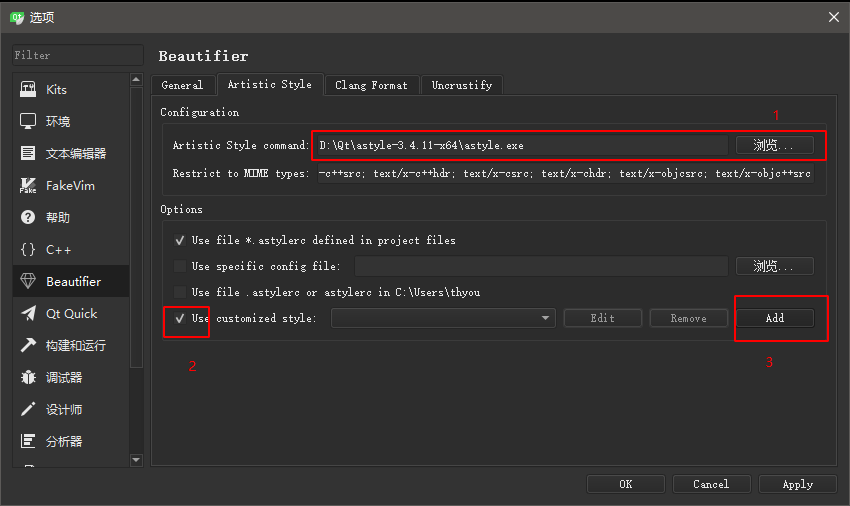This screenshot has height=506, width=850.
Task: Open the Qt Quick category icon
Action: point(28,314)
